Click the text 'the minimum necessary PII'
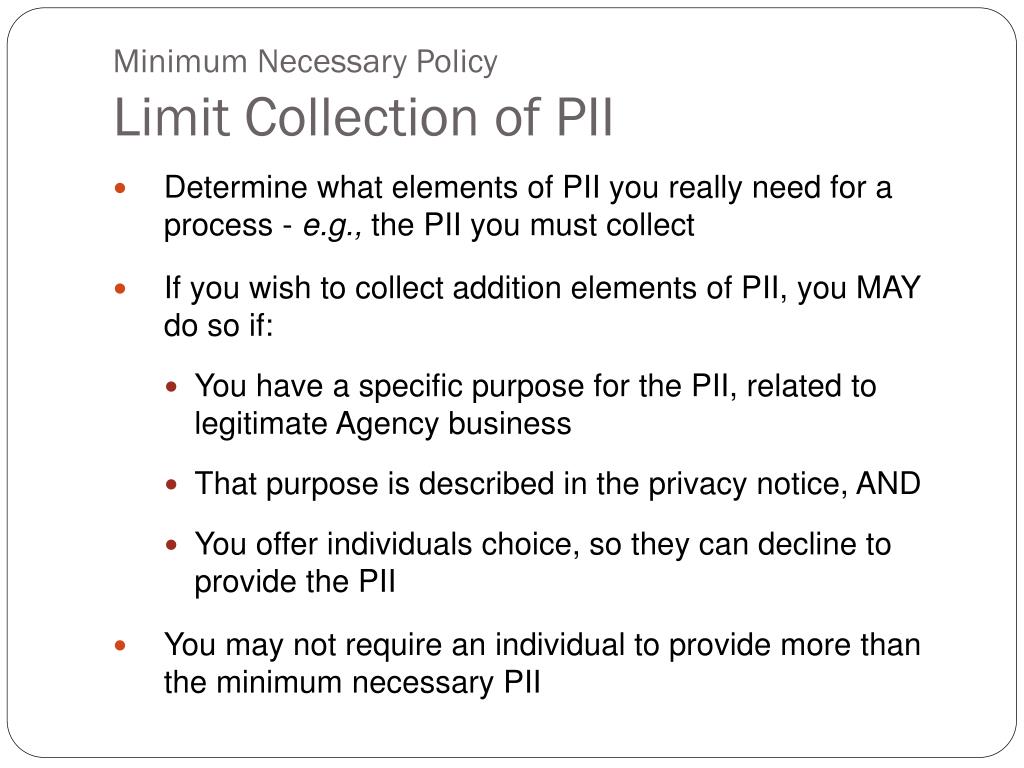1024x768 pixels. tap(352, 683)
